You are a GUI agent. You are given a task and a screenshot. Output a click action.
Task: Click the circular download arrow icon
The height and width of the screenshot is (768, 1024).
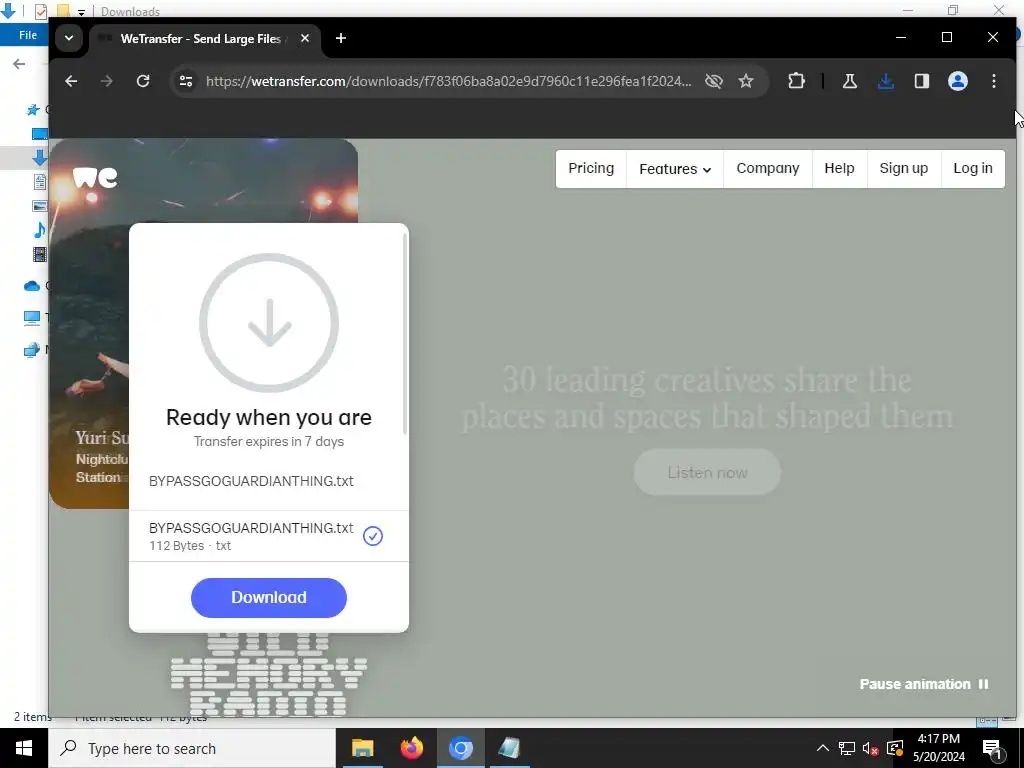269,323
